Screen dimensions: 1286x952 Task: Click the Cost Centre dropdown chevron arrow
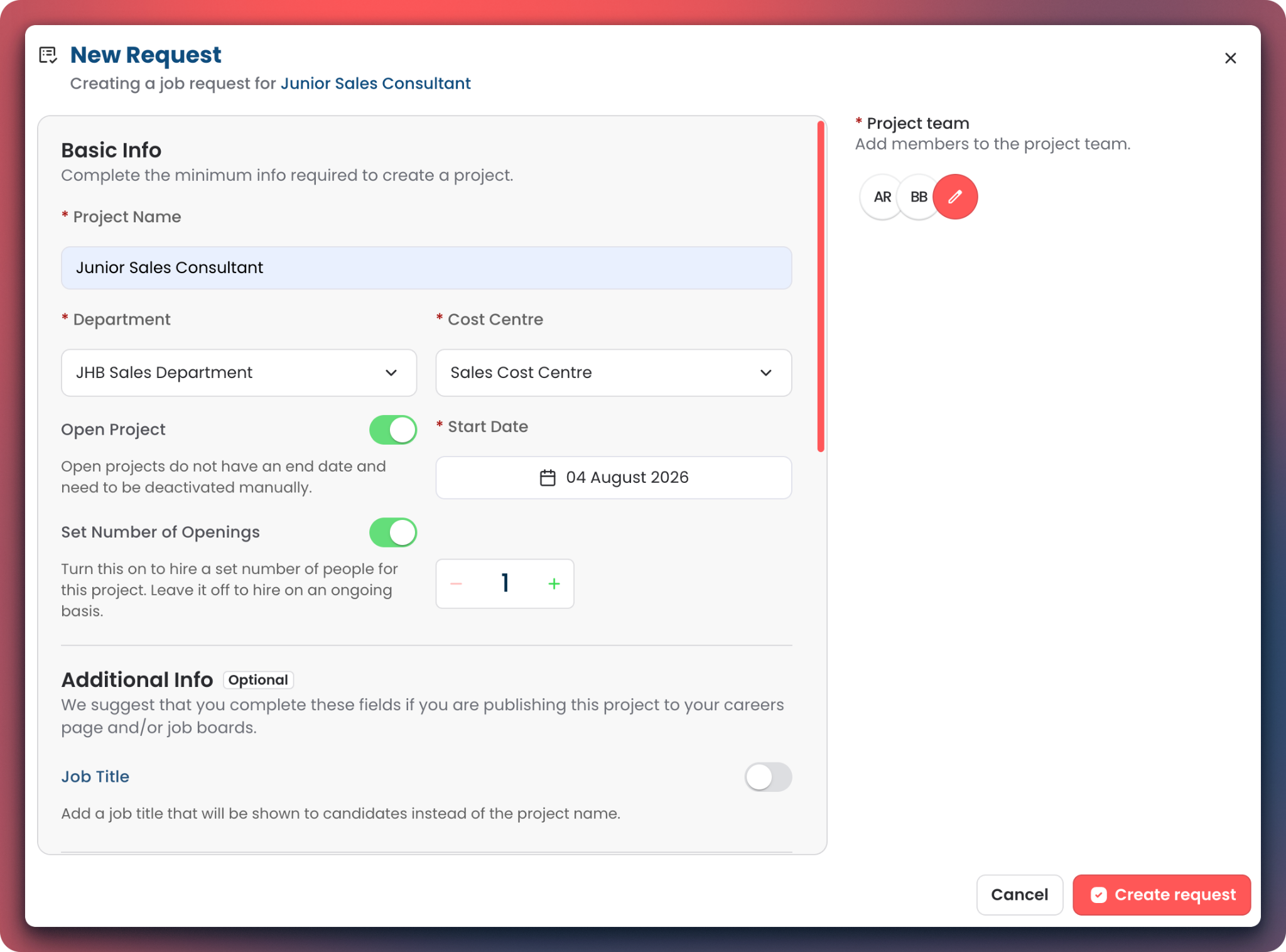(765, 373)
